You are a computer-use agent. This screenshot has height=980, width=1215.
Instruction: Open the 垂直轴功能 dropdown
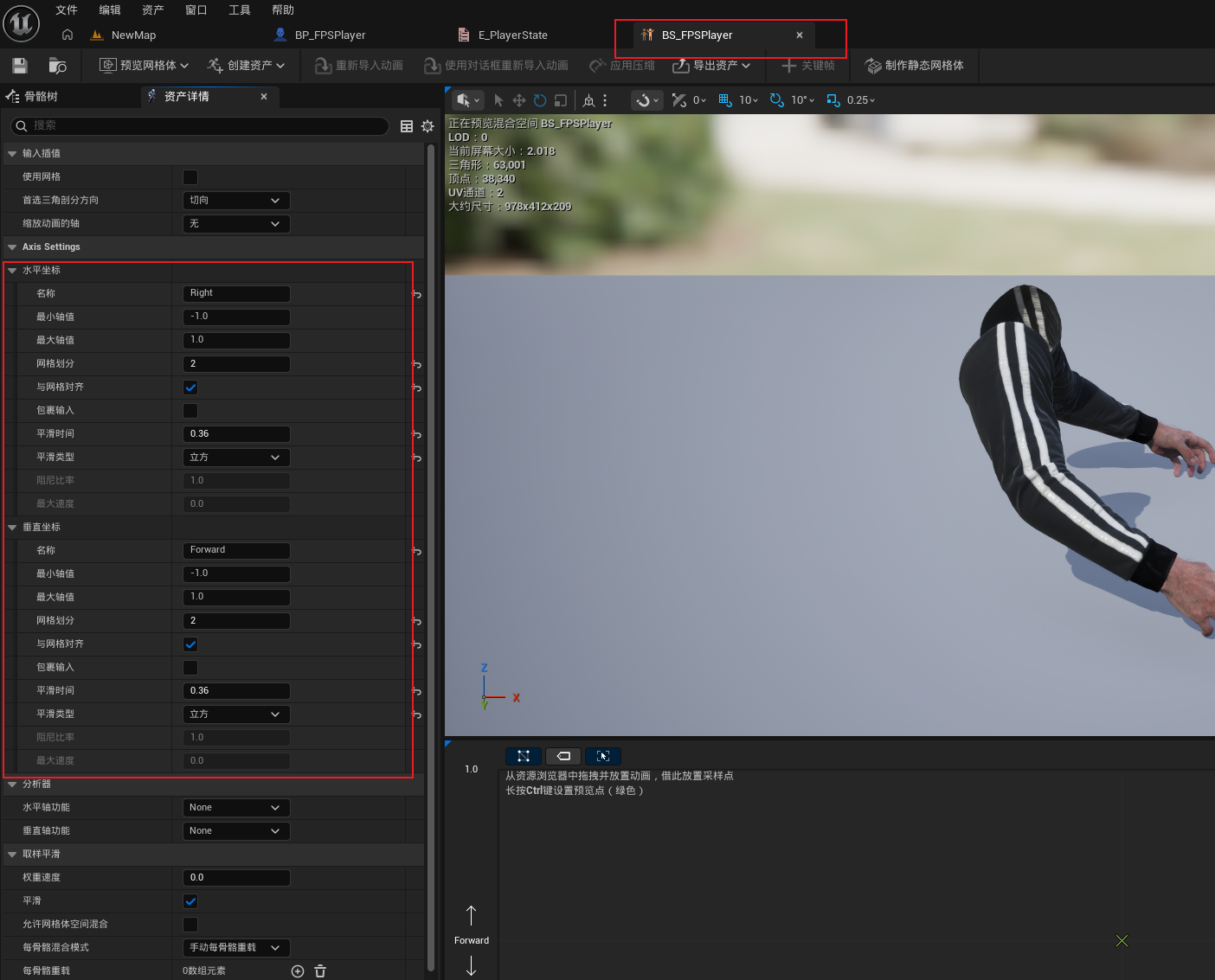pyautogui.click(x=236, y=831)
